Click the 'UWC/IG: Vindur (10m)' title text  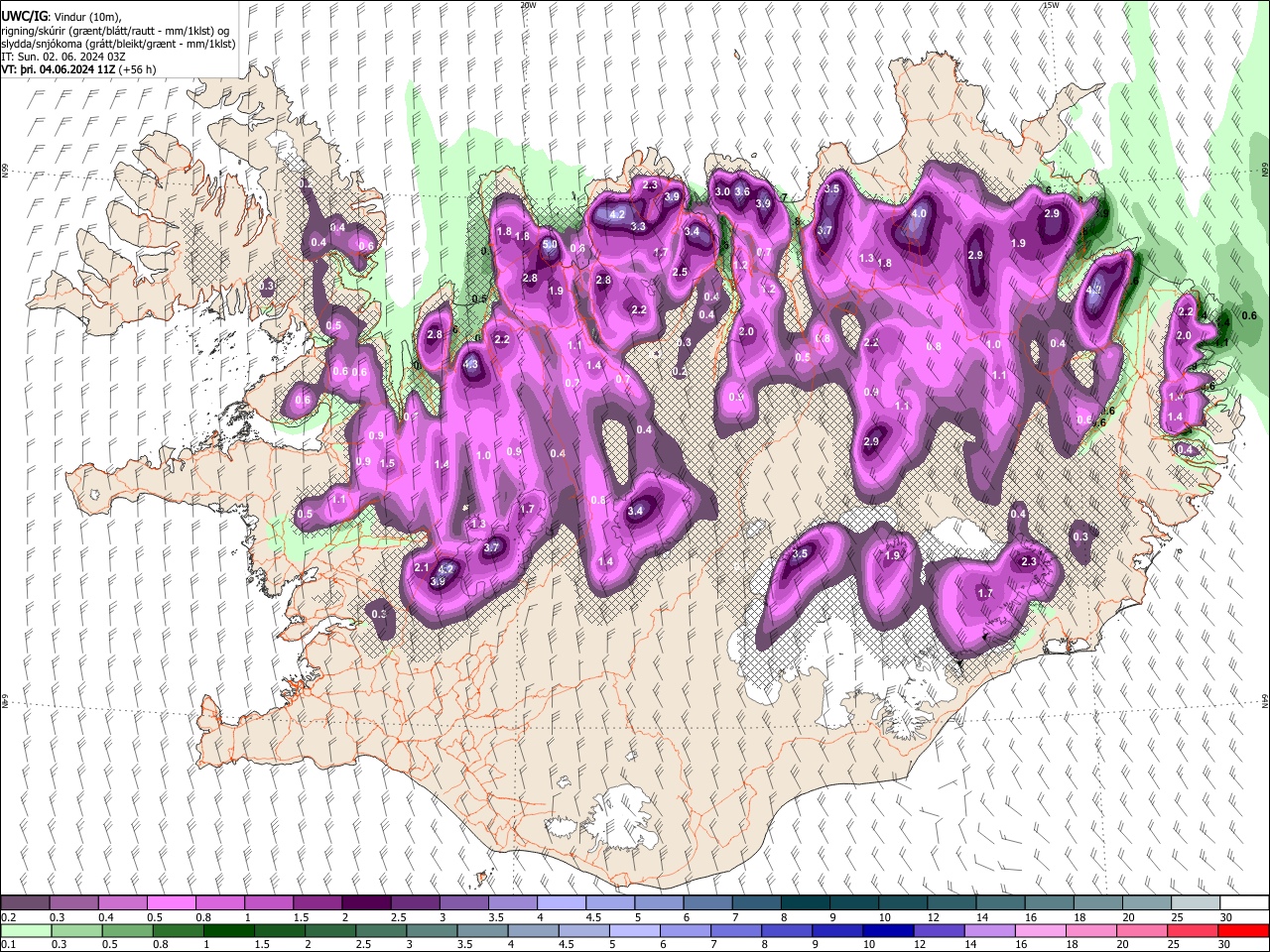[62, 17]
